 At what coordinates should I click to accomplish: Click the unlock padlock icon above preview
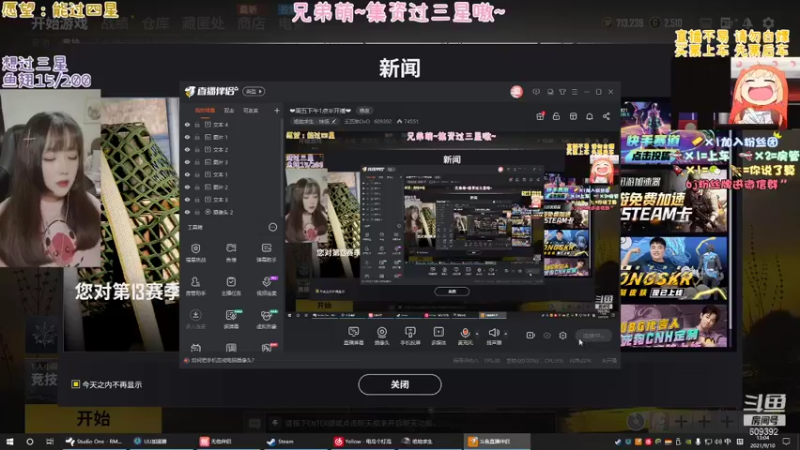(556, 116)
